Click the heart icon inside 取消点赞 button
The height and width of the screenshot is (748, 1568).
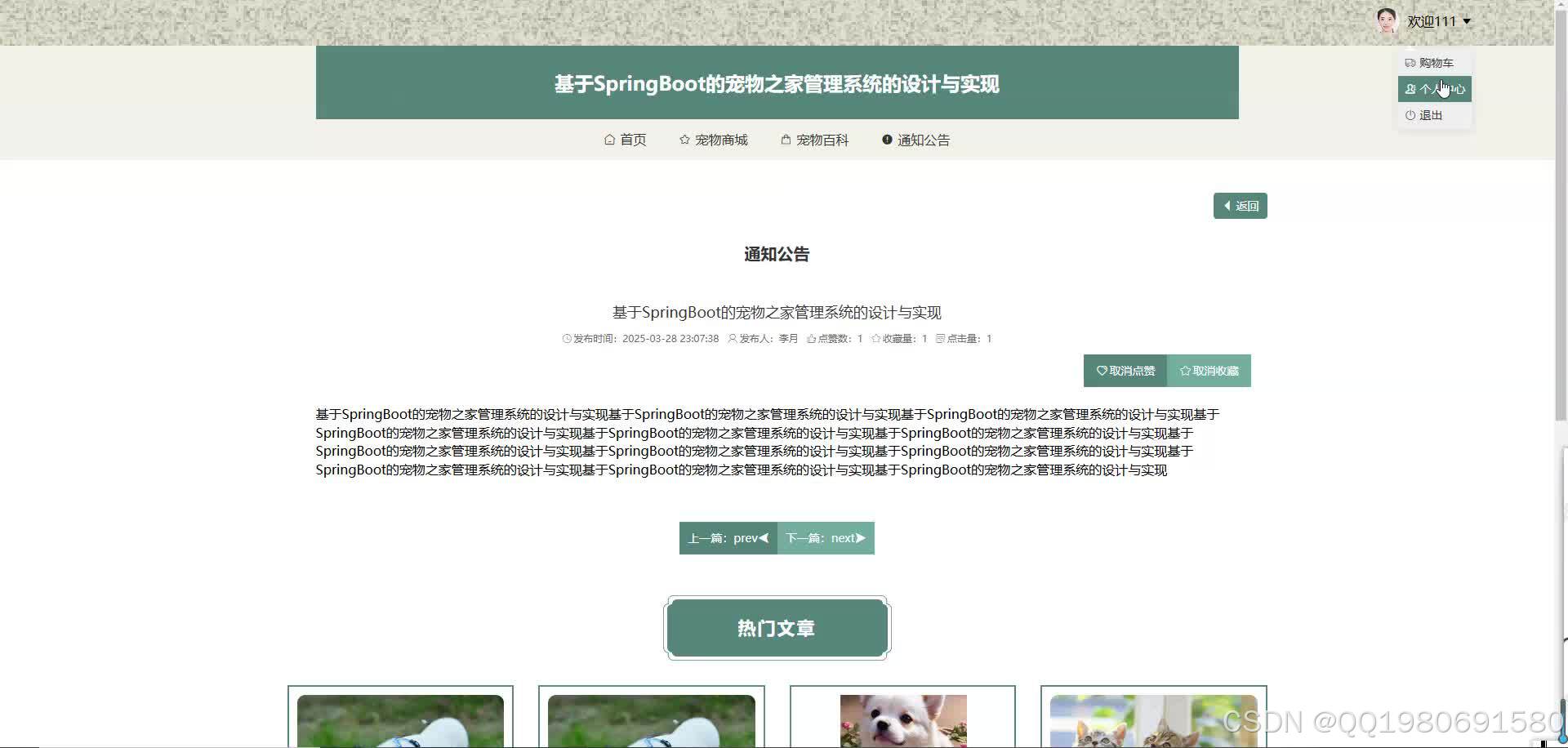click(x=1101, y=370)
